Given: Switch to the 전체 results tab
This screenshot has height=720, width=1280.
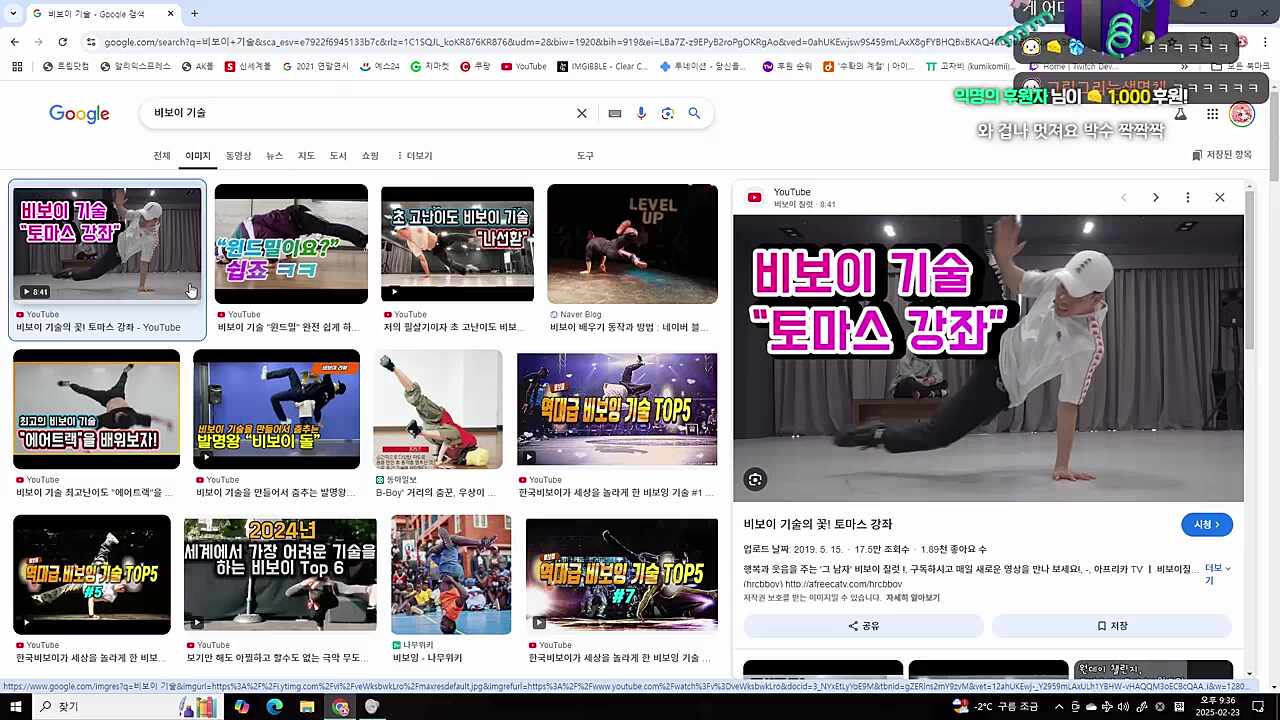Looking at the screenshot, I should [x=162, y=156].
